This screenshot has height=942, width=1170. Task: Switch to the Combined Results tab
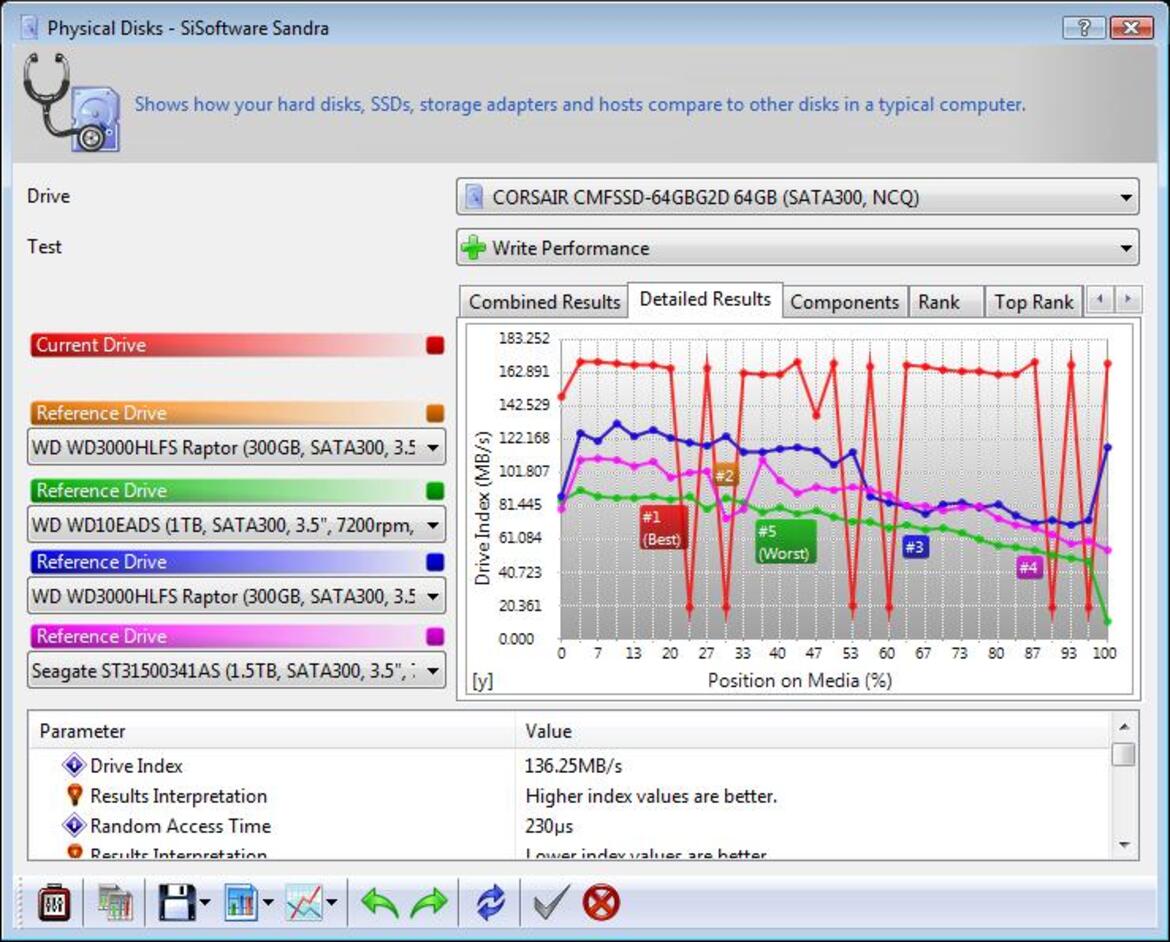point(544,302)
